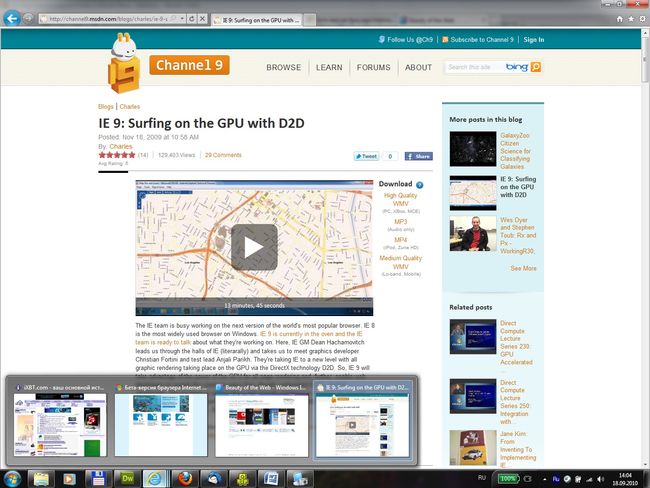Click the five-star rating stars
Screen dimensions: 650x488
(x=117, y=155)
